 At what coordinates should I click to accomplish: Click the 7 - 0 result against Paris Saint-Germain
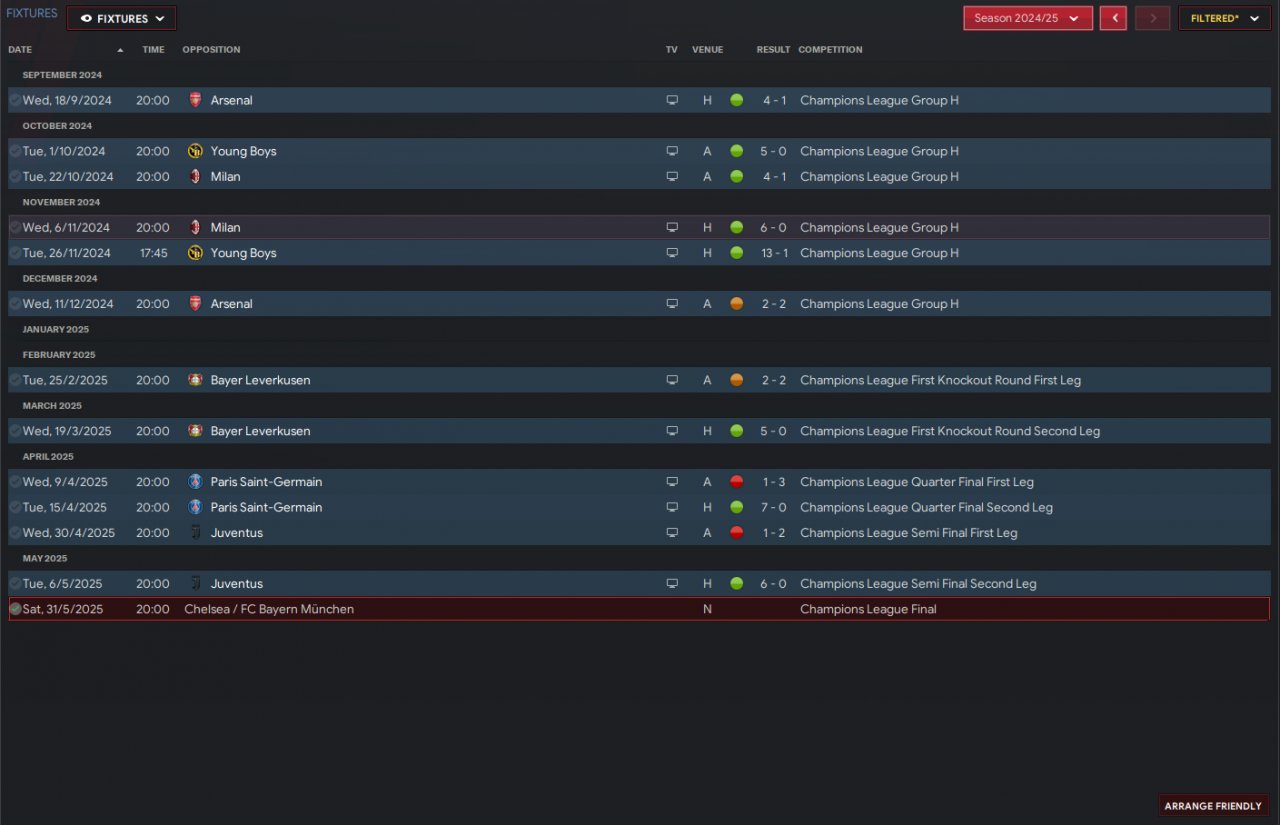point(774,507)
